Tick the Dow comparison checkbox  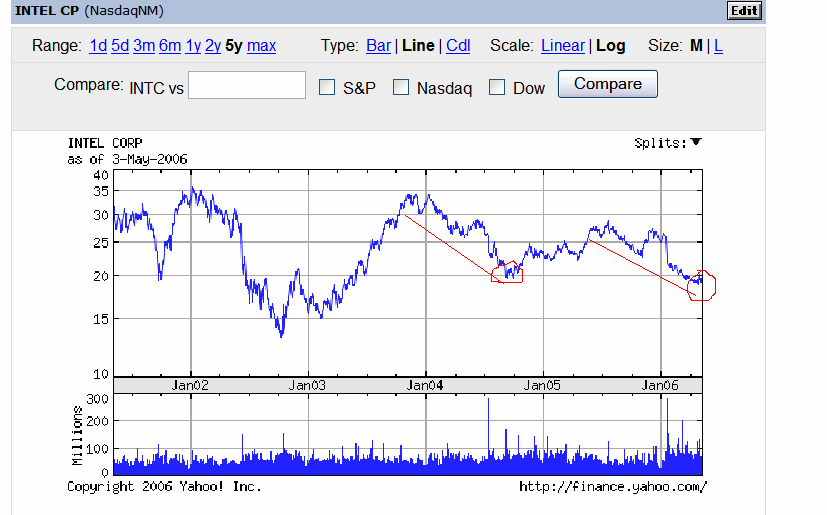497,87
